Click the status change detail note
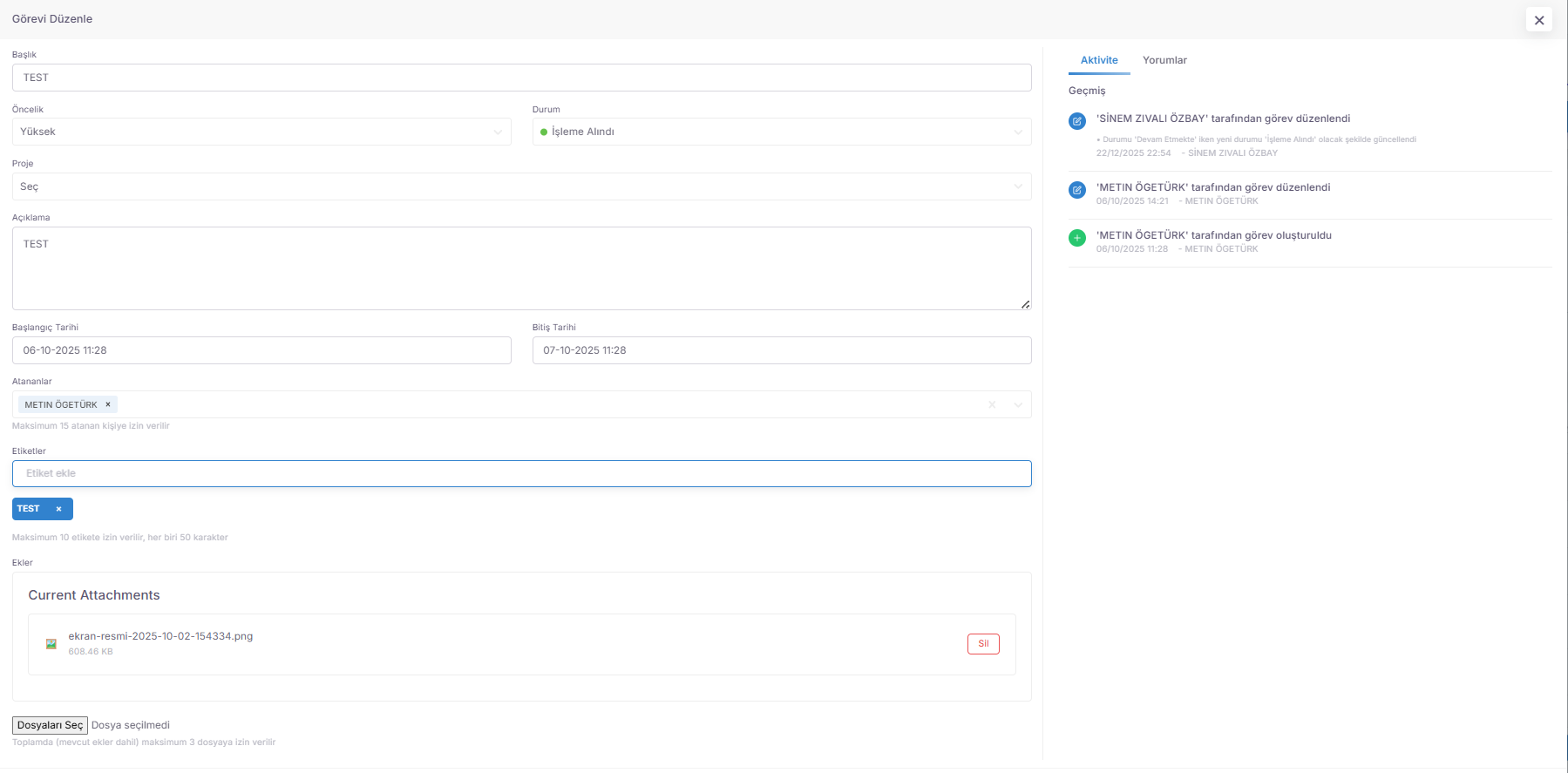Screen dimensions: 1568x773 [1256, 139]
